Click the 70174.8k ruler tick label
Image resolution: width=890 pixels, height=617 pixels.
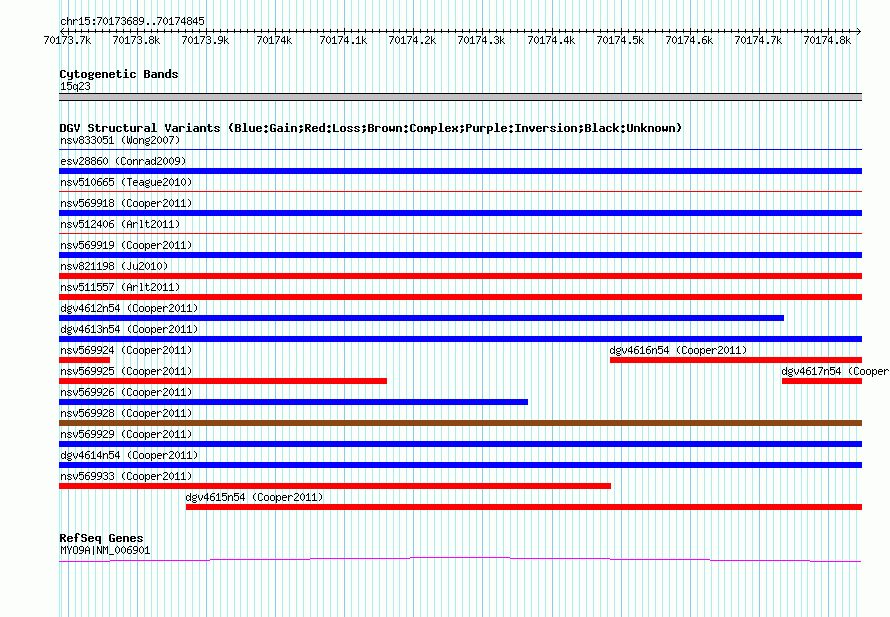pos(827,40)
